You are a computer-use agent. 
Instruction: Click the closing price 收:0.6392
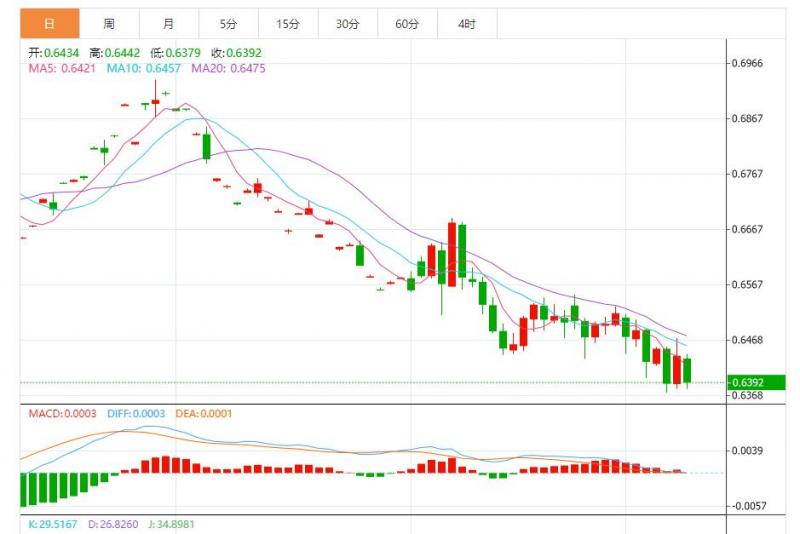236,53
